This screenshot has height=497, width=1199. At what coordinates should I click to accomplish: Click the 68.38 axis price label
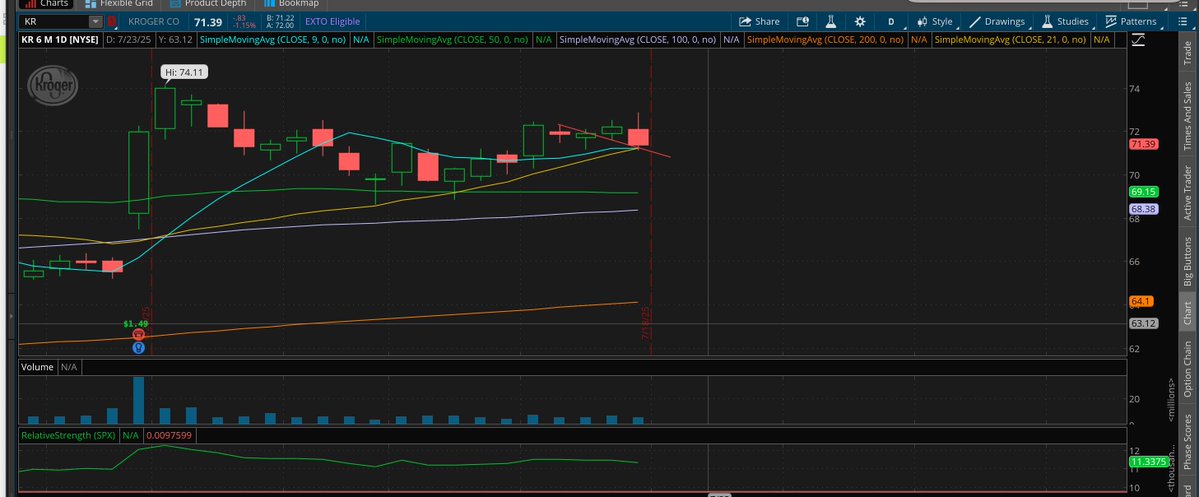pos(1142,209)
